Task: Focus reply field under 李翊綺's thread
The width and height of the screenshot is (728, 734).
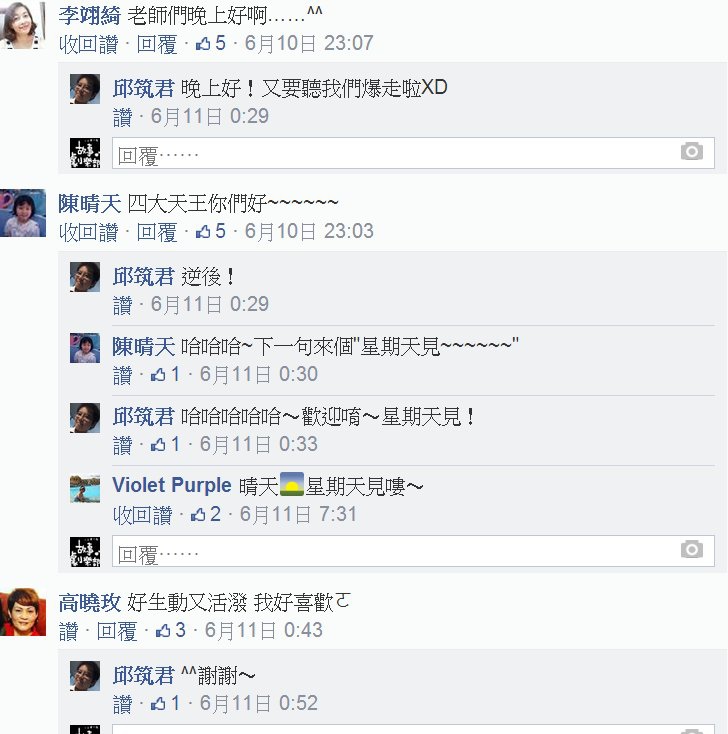Action: click(413, 153)
